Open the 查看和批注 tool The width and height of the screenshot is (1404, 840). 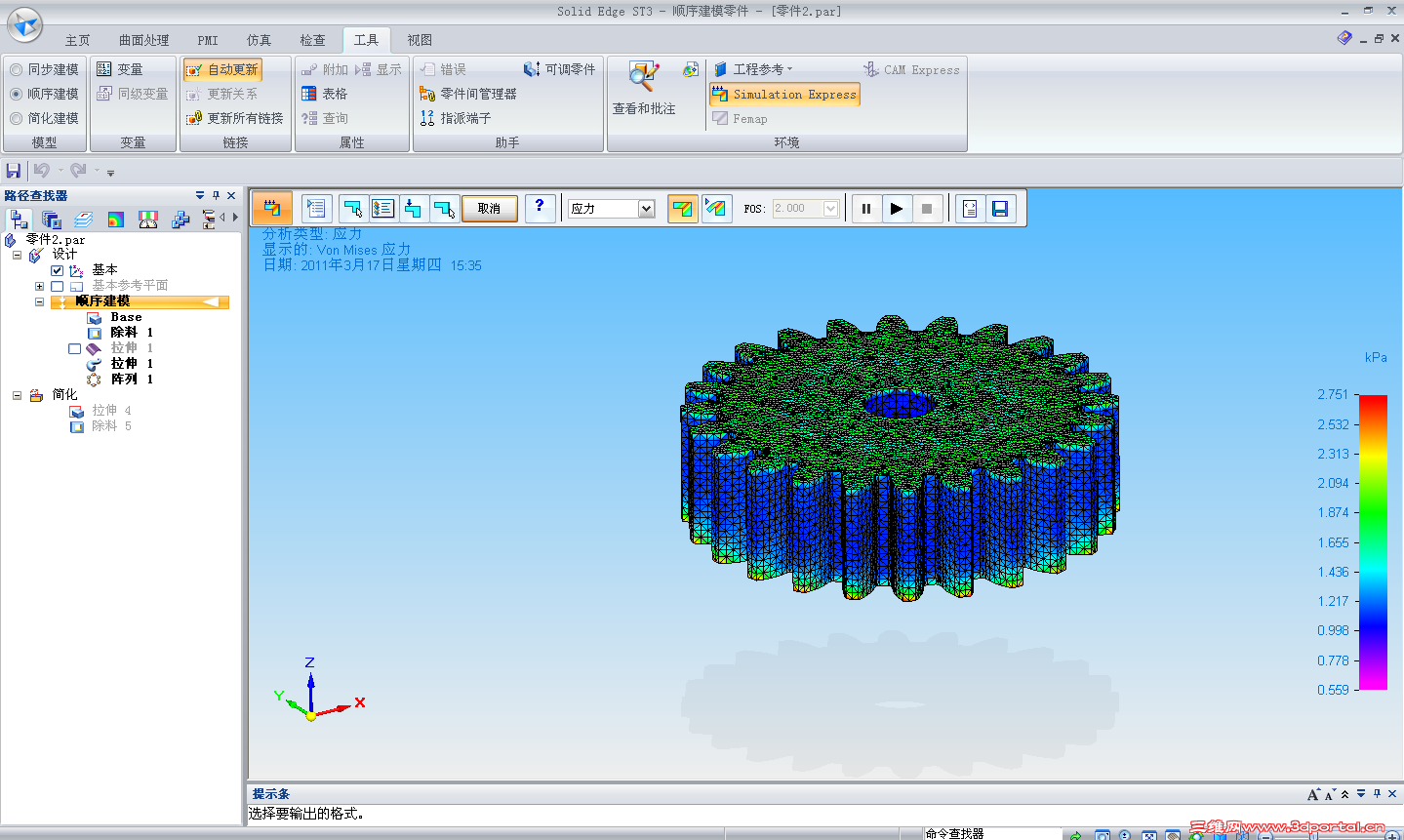click(644, 89)
